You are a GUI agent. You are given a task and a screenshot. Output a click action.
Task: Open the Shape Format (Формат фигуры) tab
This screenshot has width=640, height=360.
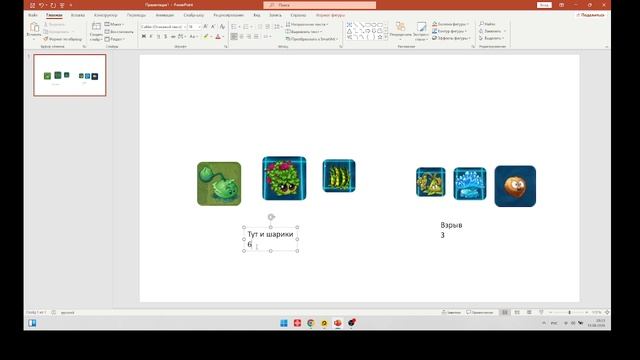[x=330, y=15]
